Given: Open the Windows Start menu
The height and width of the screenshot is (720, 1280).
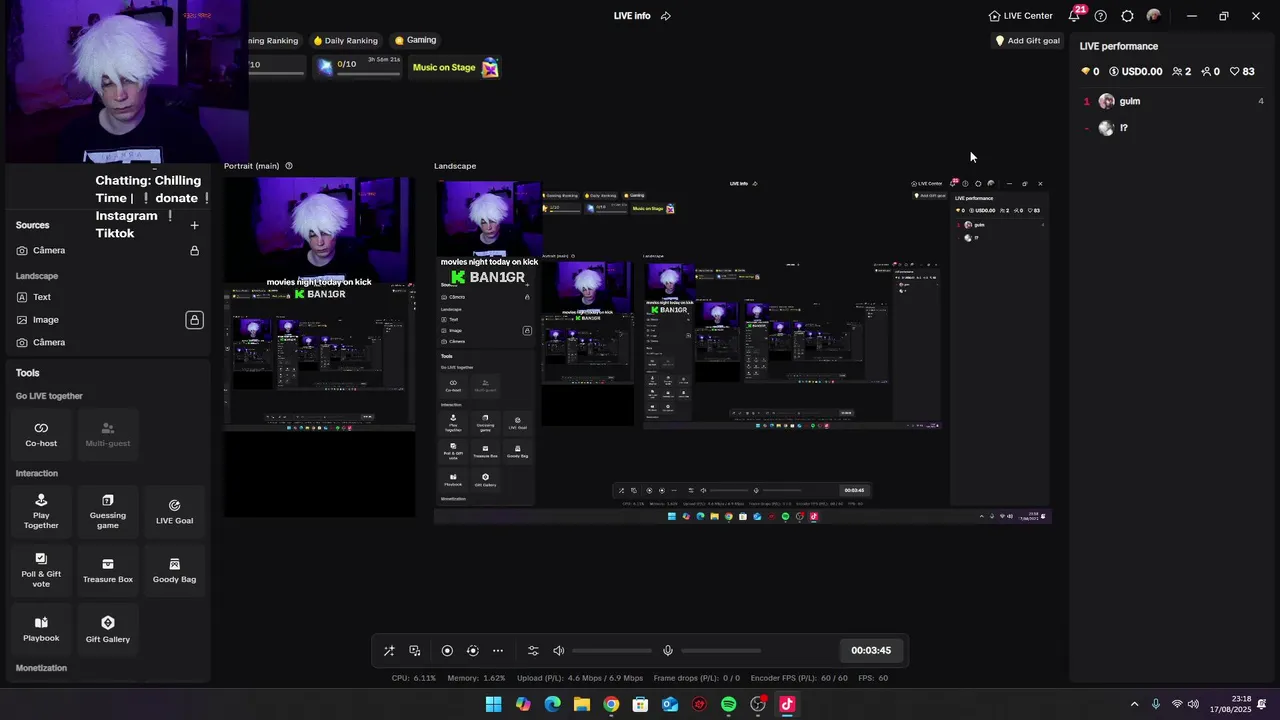Looking at the screenshot, I should coord(494,704).
